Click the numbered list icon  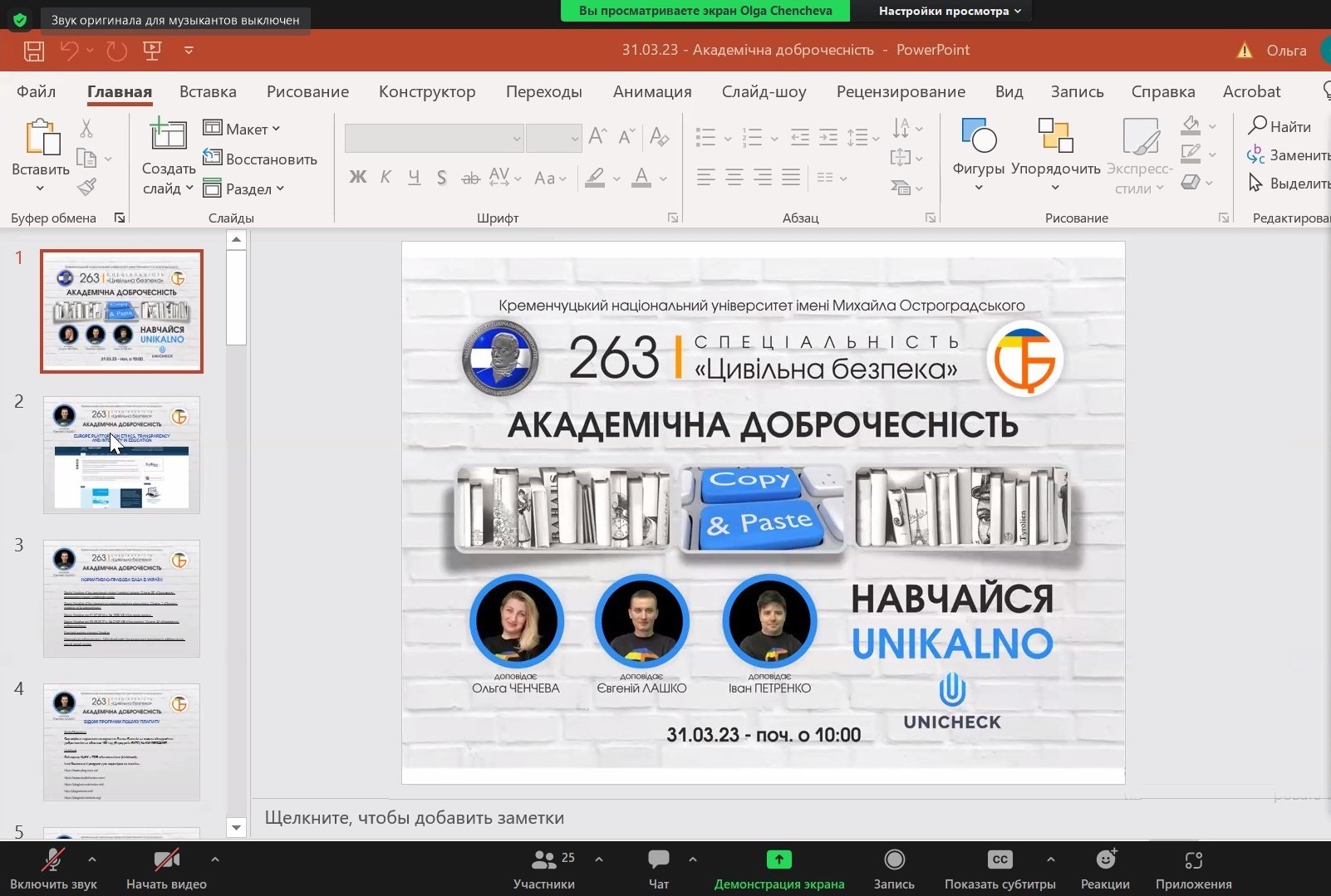752,137
